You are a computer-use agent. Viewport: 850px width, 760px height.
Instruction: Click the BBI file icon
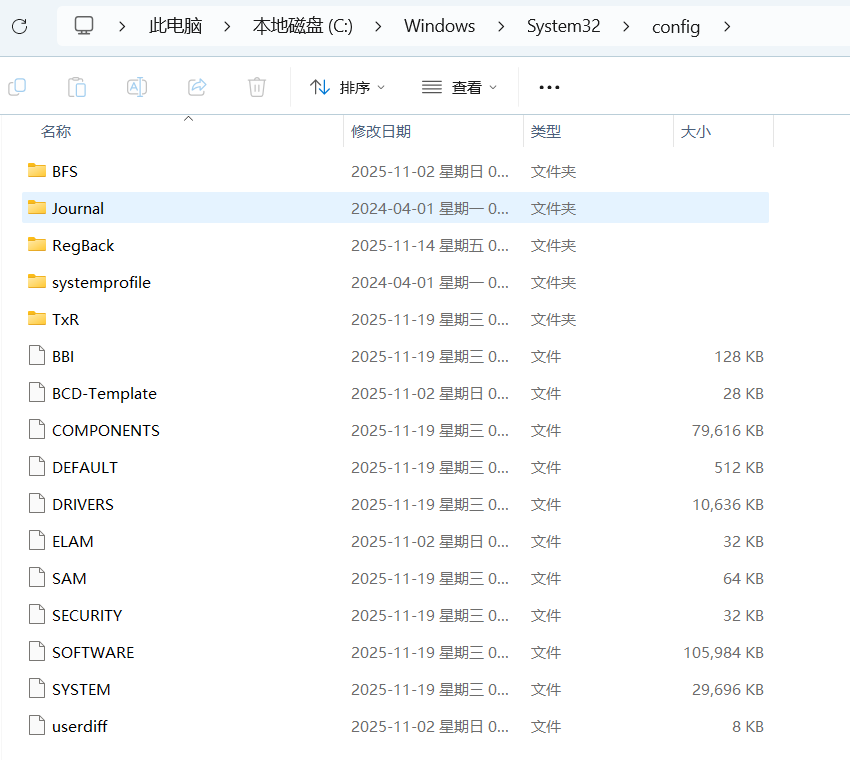[37, 356]
